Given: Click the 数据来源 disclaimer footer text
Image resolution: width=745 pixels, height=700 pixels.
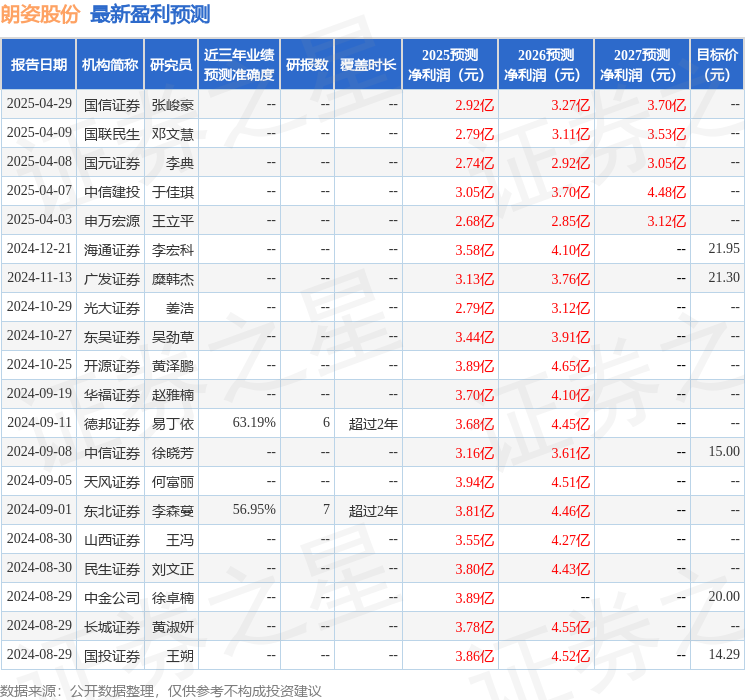Looking at the screenshot, I should point(161,690).
